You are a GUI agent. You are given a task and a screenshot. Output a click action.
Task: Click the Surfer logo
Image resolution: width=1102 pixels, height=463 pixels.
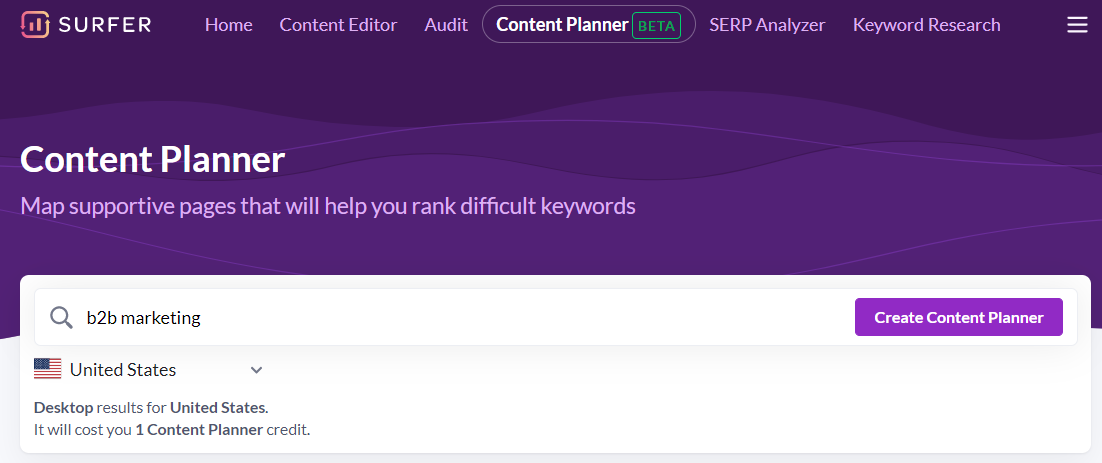click(86, 25)
